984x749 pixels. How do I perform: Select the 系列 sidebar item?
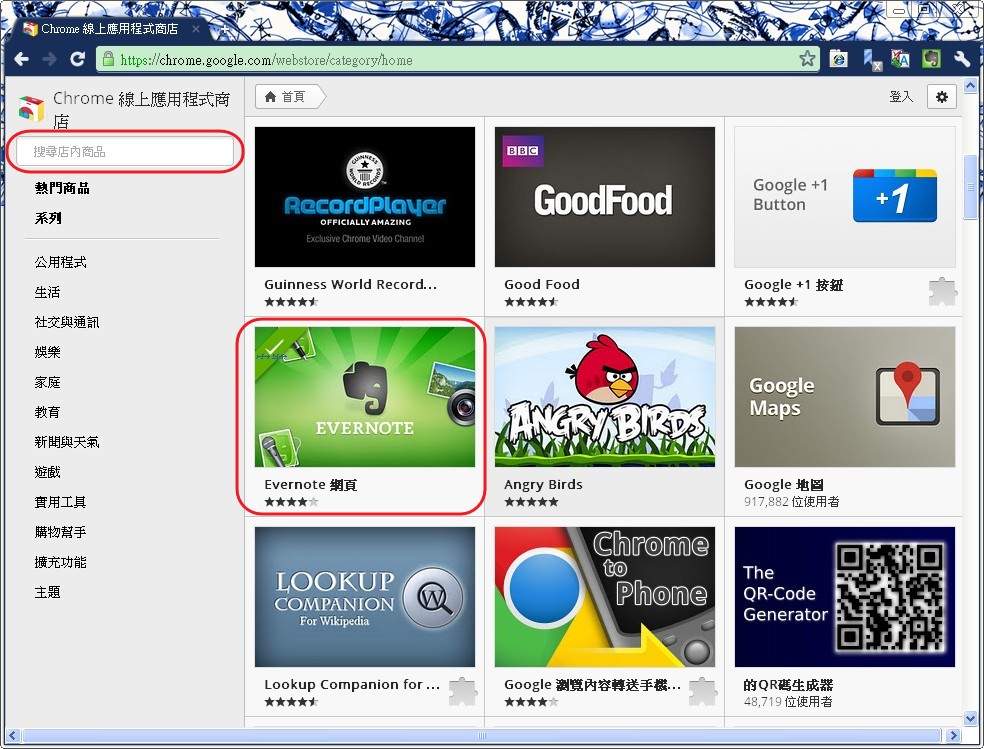48,218
